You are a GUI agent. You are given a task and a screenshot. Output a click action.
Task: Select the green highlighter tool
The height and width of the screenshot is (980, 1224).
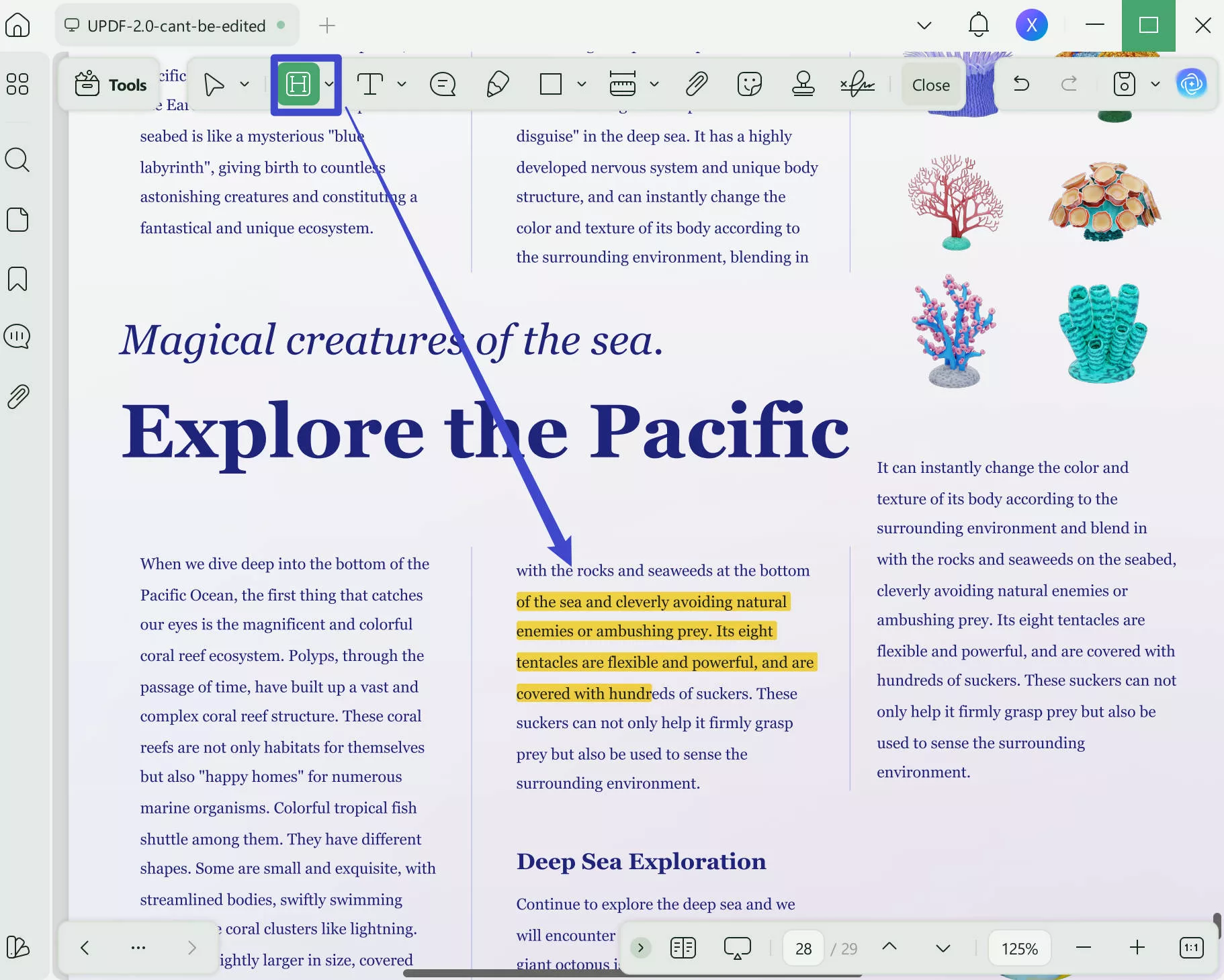click(298, 85)
